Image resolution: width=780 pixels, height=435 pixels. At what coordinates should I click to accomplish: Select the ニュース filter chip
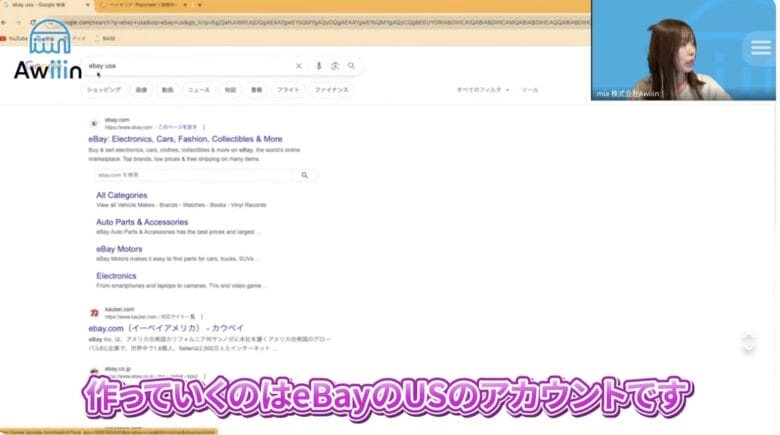click(x=198, y=90)
